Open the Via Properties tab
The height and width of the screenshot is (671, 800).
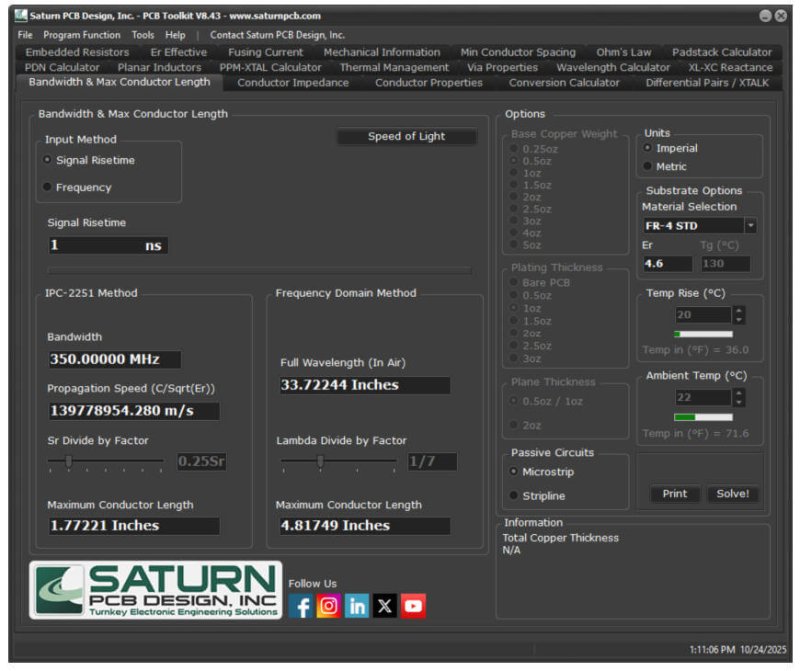point(502,67)
